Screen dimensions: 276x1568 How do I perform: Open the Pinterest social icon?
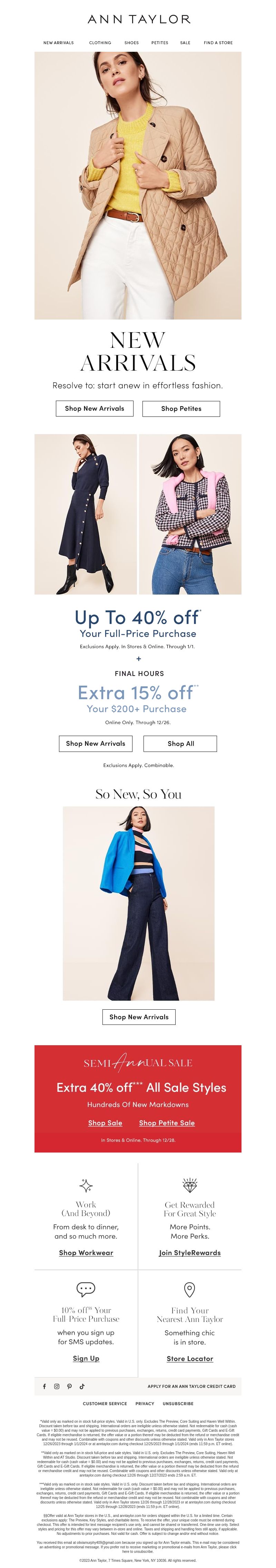pyautogui.click(x=69, y=1386)
